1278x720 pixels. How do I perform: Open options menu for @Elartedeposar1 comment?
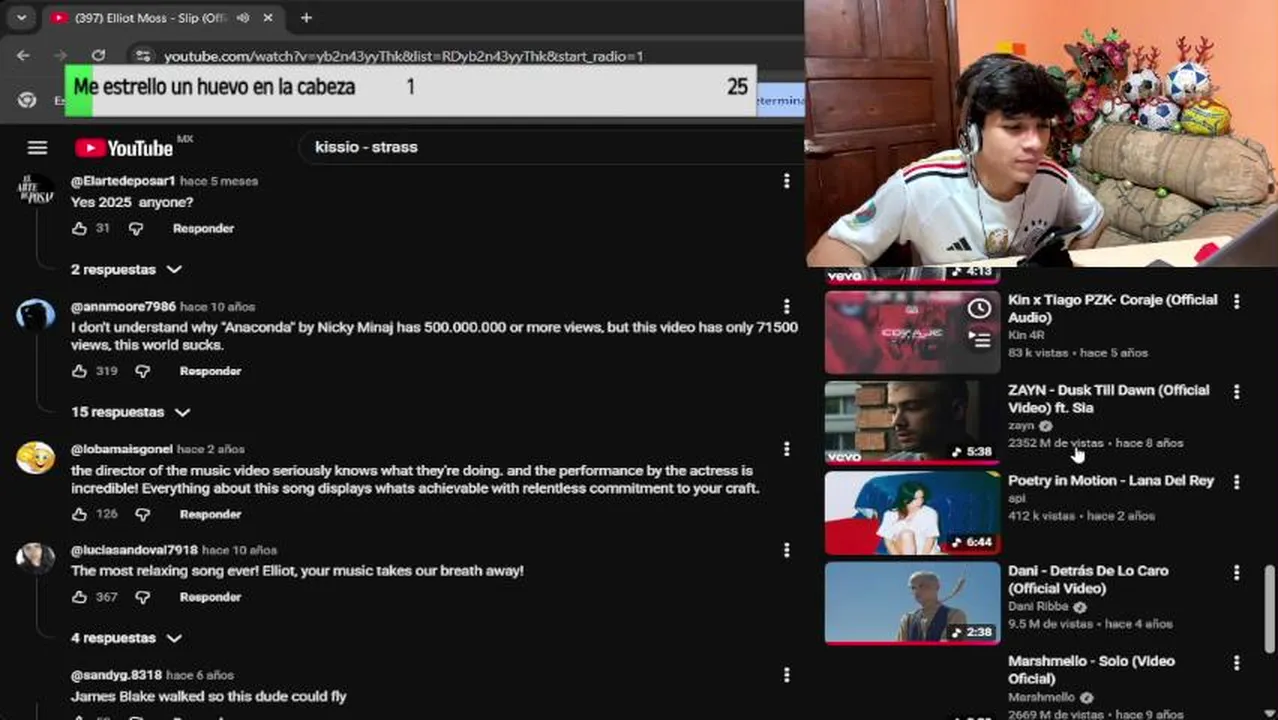pos(786,181)
